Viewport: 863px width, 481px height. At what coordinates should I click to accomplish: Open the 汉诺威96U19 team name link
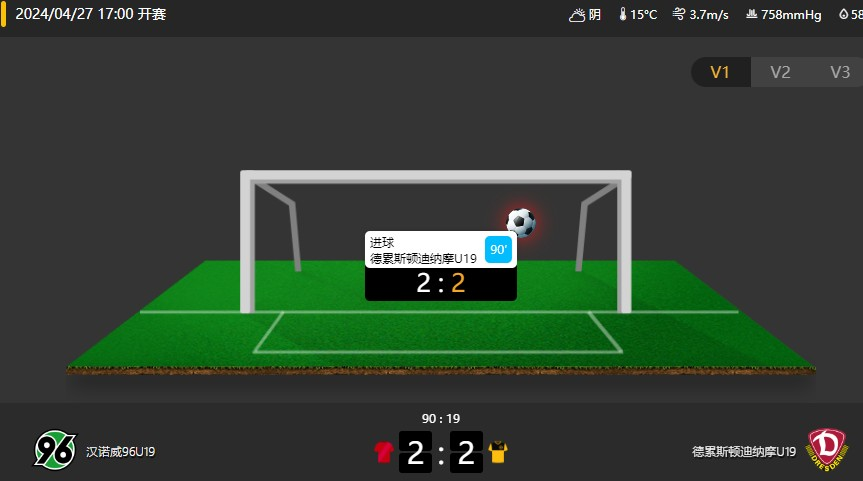[x=121, y=452]
